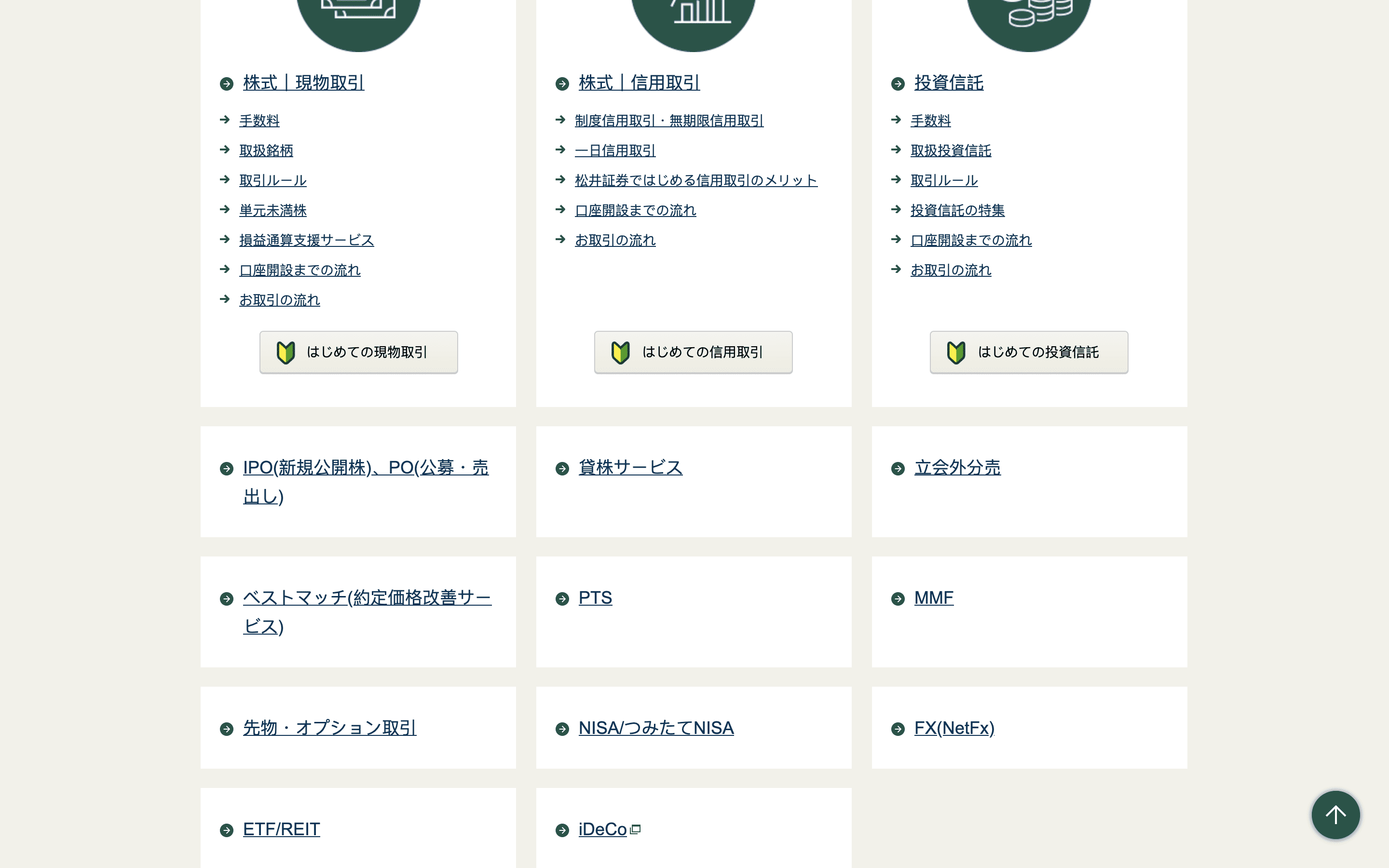Image resolution: width=1389 pixels, height=868 pixels.
Task: Click circle arrow icon beside PTS
Action: pyautogui.click(x=562, y=599)
